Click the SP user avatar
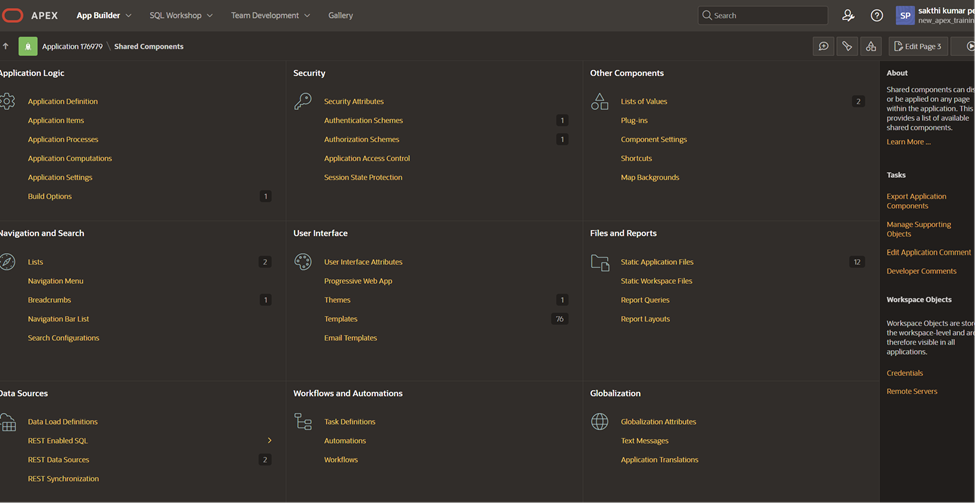 coord(905,16)
